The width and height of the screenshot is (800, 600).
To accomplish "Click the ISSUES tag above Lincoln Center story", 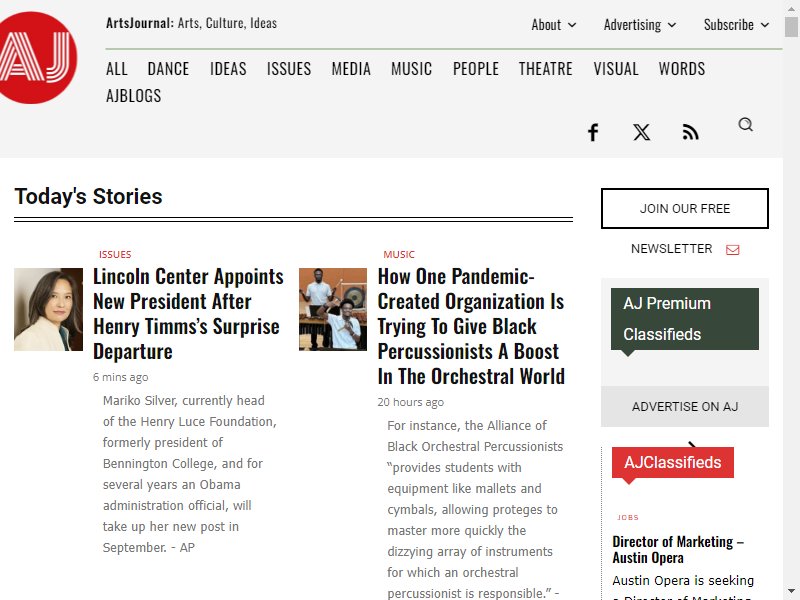I will coord(115,255).
